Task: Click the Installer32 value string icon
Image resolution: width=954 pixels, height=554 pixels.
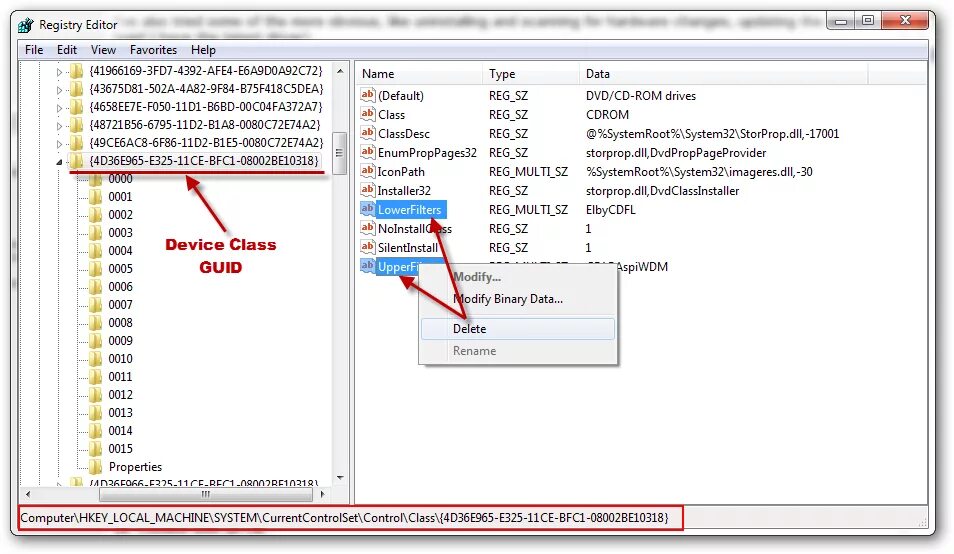Action: (367, 190)
